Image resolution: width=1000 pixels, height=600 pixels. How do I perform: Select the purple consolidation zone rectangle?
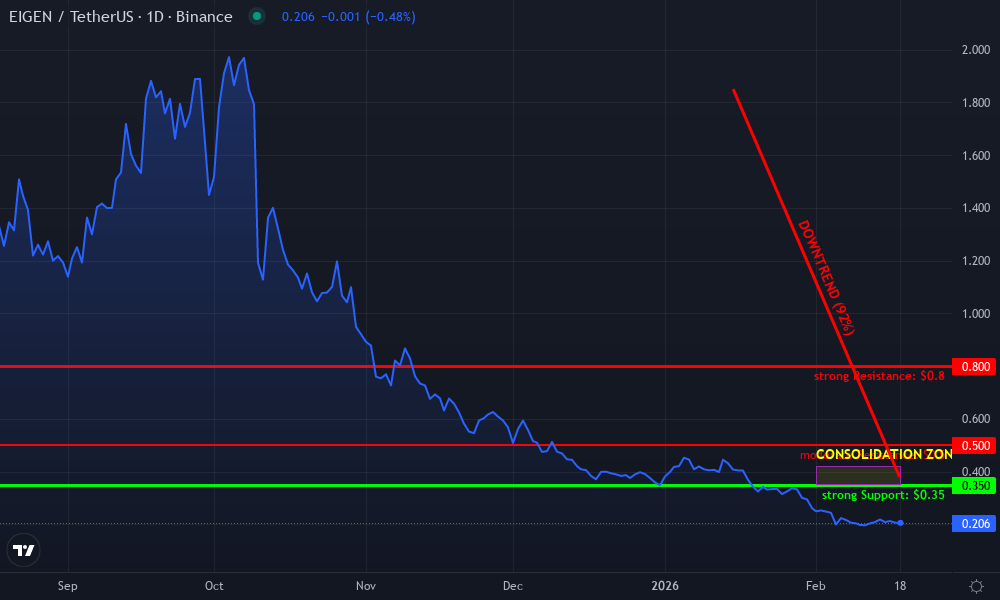pyautogui.click(x=858, y=474)
